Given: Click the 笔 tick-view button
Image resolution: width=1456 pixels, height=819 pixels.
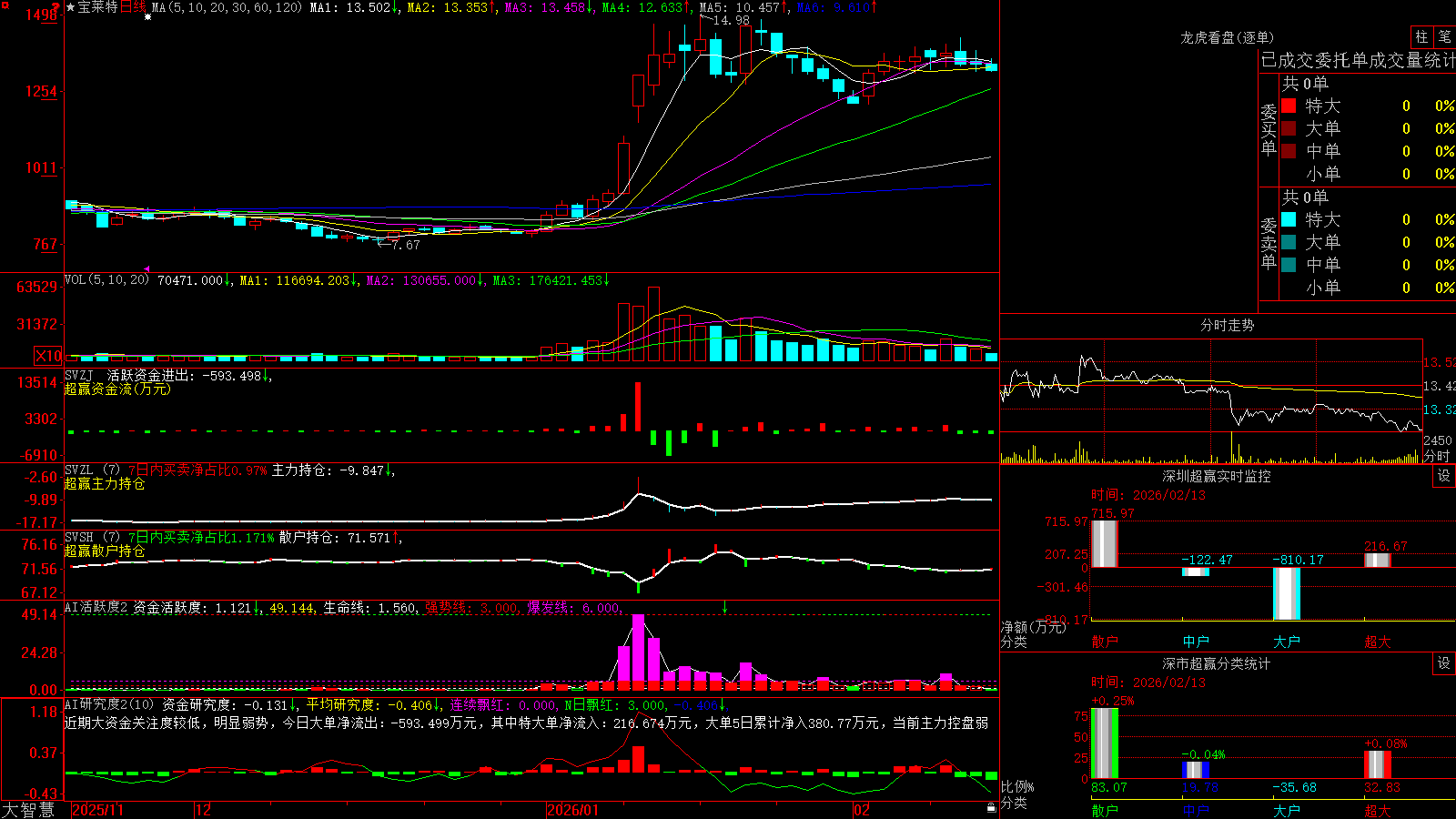Looking at the screenshot, I should coord(1444,37).
